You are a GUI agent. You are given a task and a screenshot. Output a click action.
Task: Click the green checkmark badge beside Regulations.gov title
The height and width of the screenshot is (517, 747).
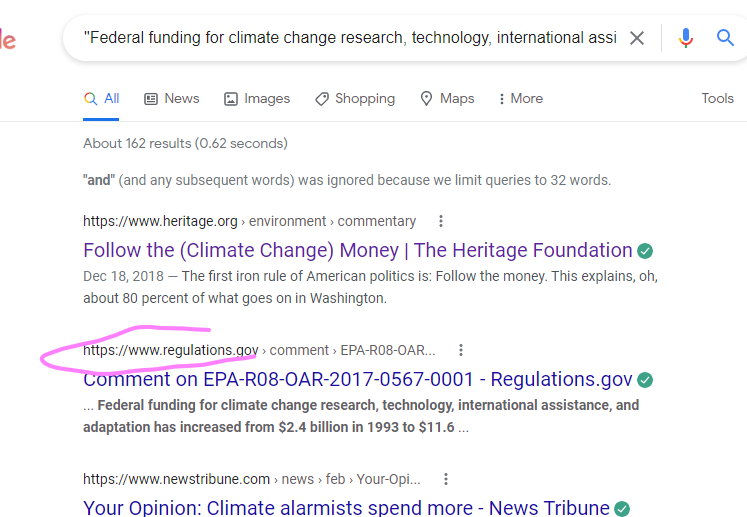coord(646,380)
